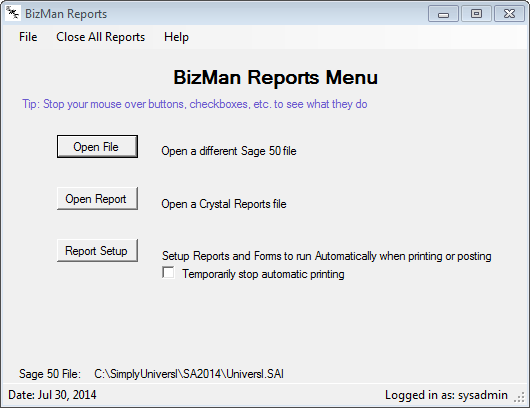Viewport: 530px width, 408px height.
Task: Enable Temporarily stop automatic printing checkbox
Action: (168, 273)
